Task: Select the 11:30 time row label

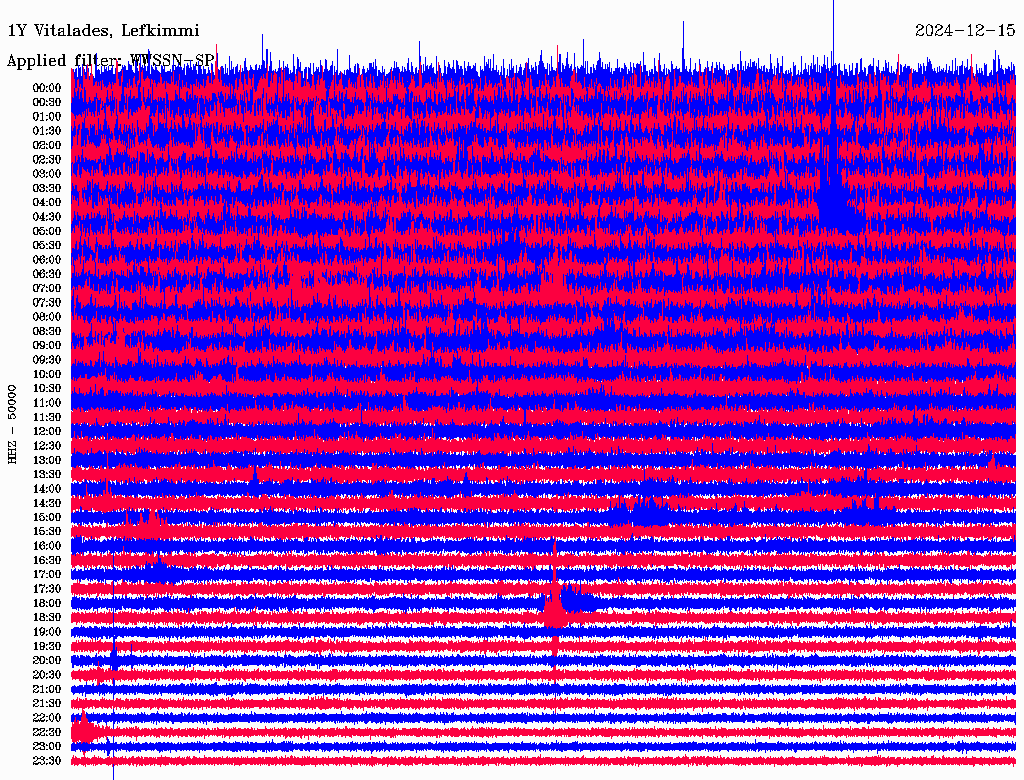Action: [47, 417]
